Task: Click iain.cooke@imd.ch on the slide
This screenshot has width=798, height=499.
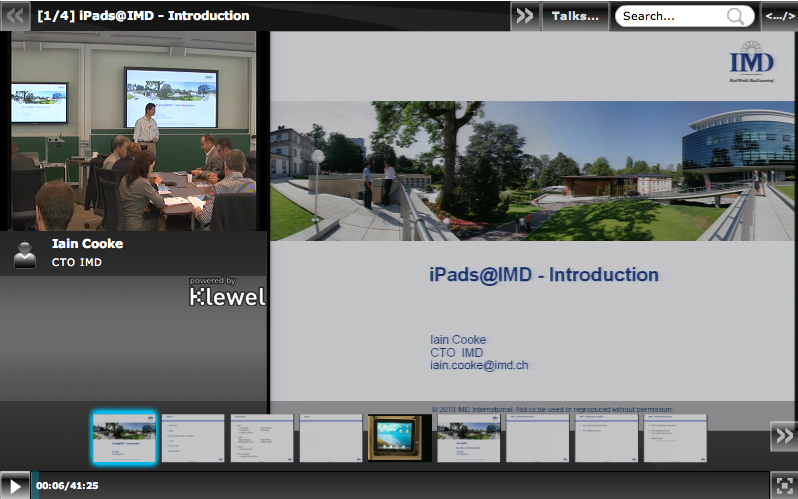Action: pos(479,365)
